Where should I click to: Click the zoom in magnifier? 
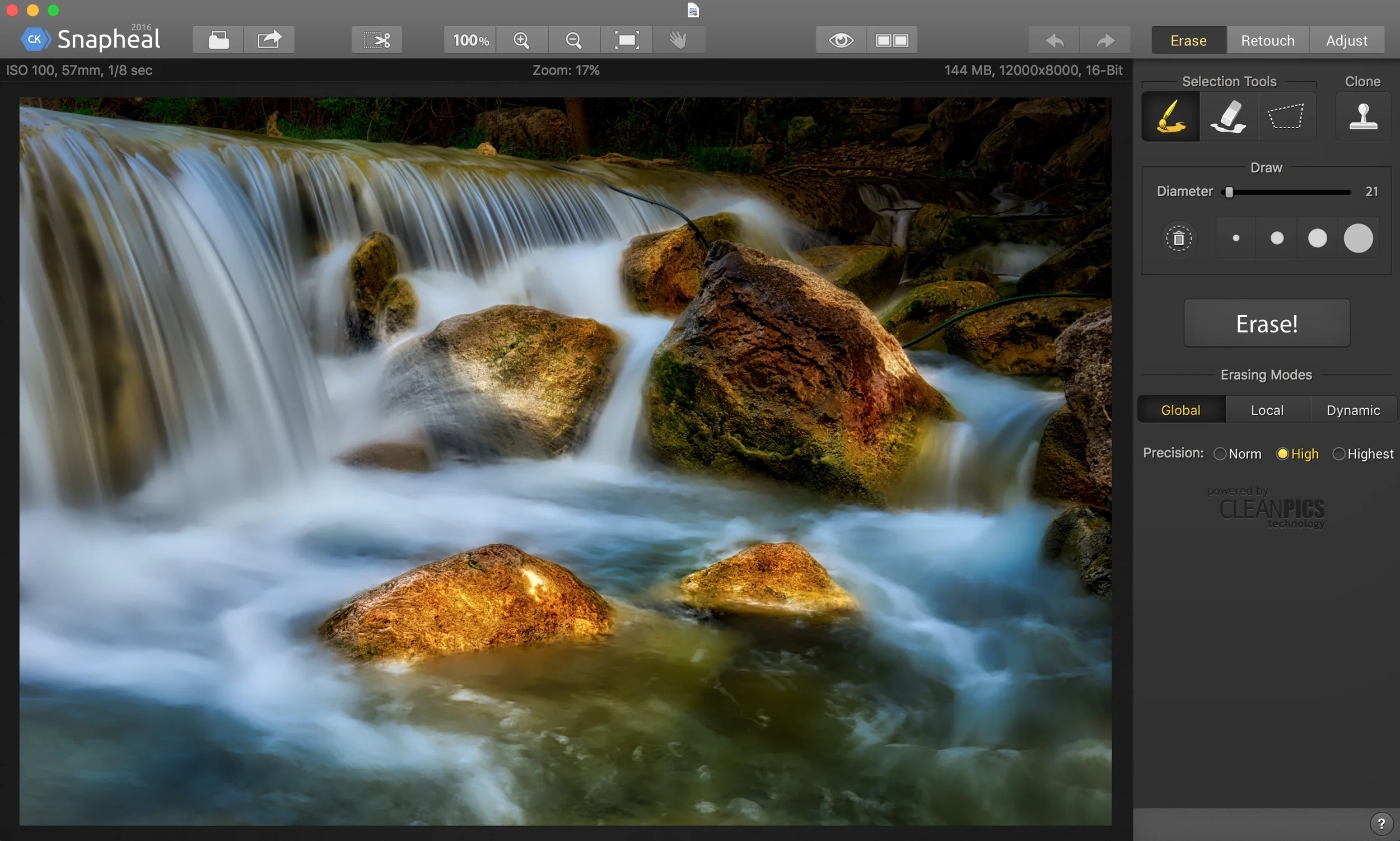[x=521, y=40]
